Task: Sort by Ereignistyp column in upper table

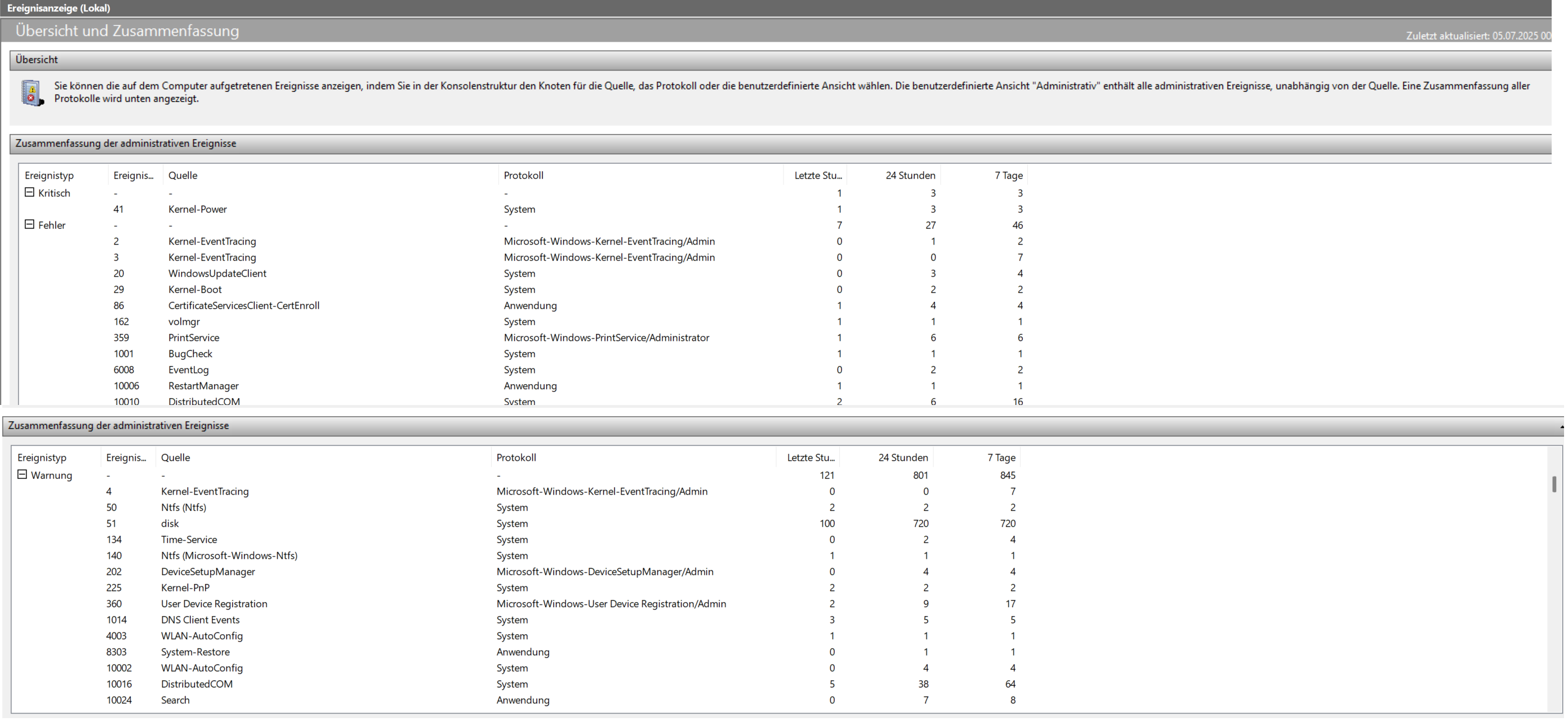Action: (50, 175)
